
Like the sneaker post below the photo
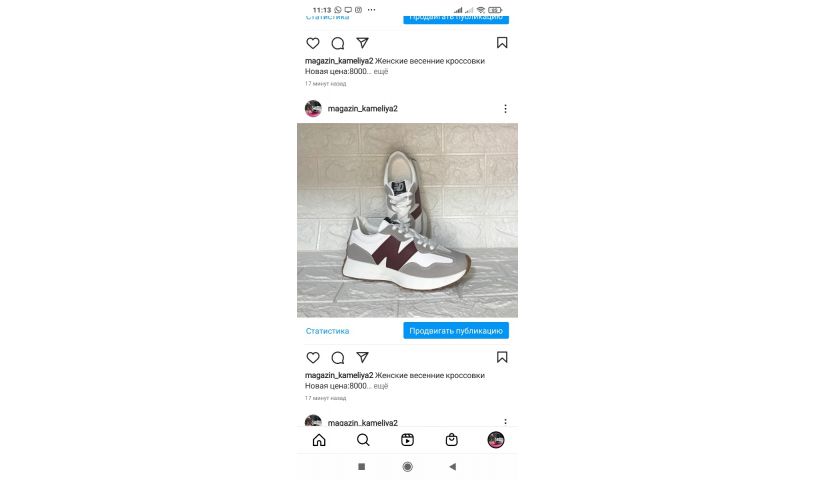(313, 358)
